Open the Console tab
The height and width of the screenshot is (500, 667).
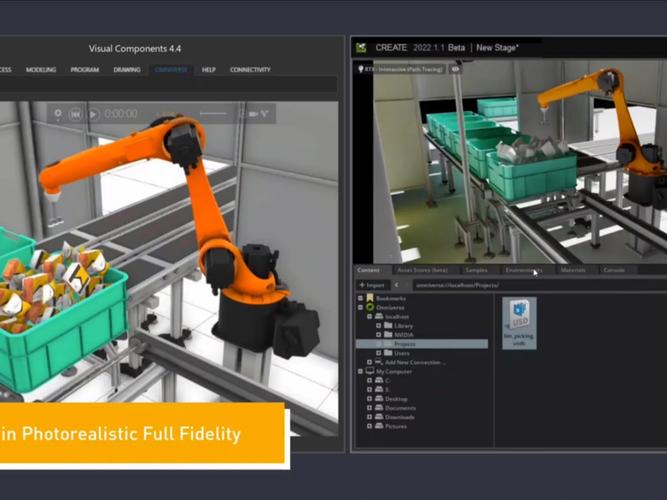(614, 270)
